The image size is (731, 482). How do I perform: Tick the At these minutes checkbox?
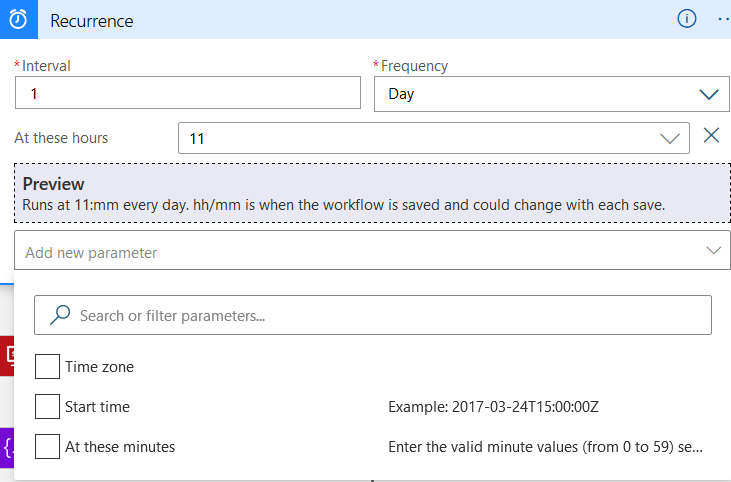(47, 447)
